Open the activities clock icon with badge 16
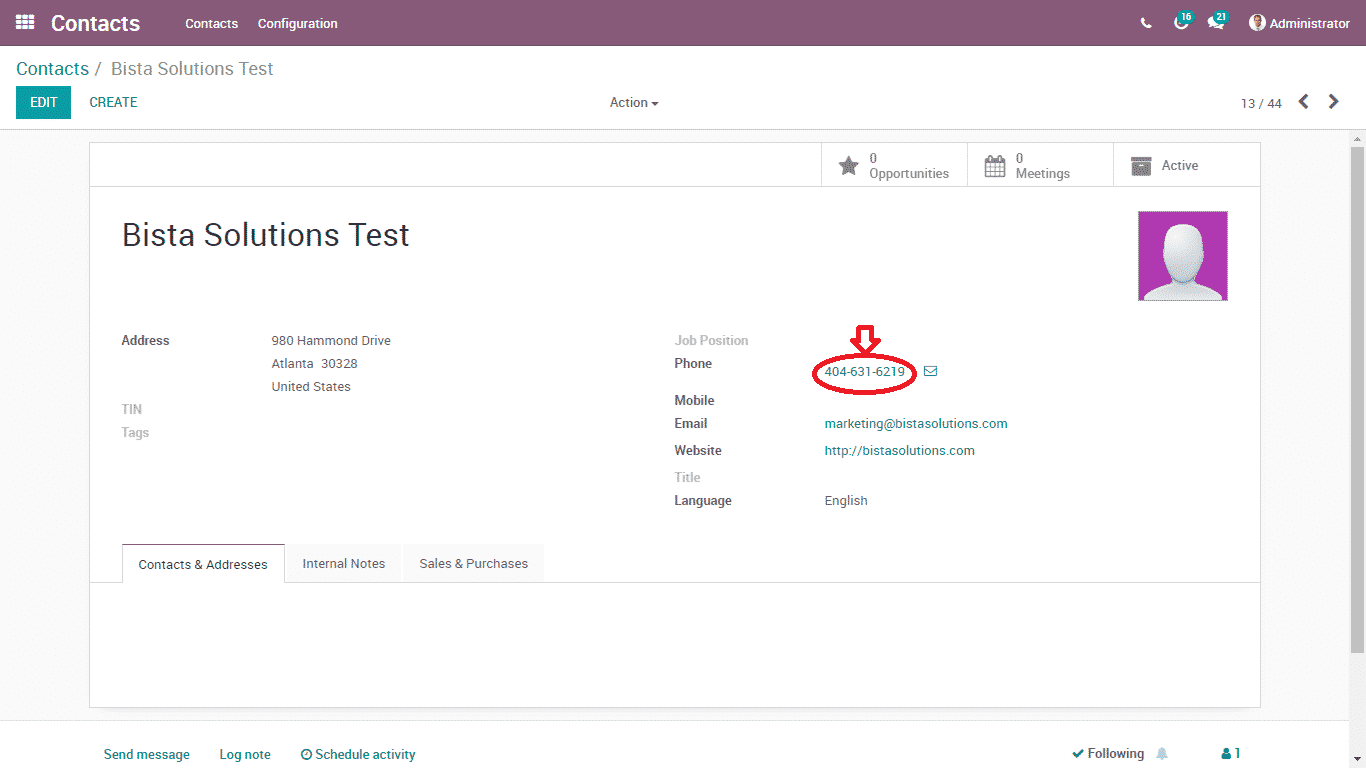Image resolution: width=1366 pixels, height=768 pixels. coord(1183,22)
